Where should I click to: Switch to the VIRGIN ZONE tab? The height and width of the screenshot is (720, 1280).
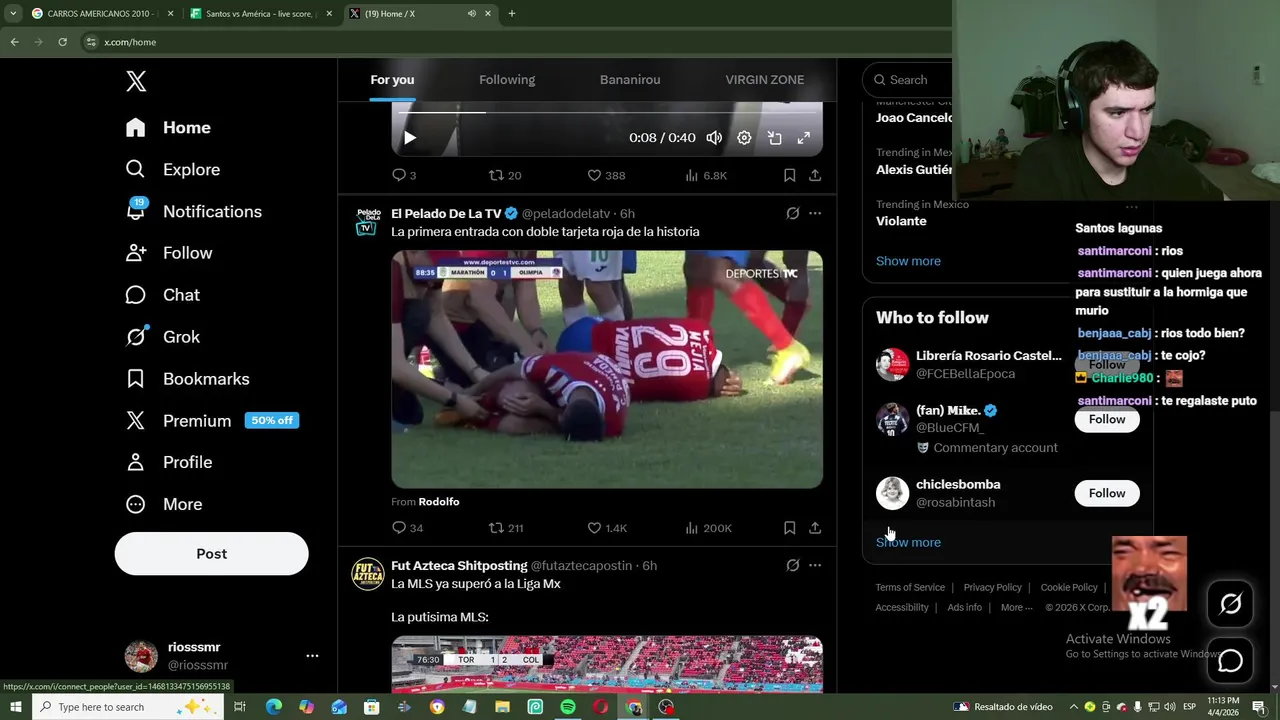(765, 80)
